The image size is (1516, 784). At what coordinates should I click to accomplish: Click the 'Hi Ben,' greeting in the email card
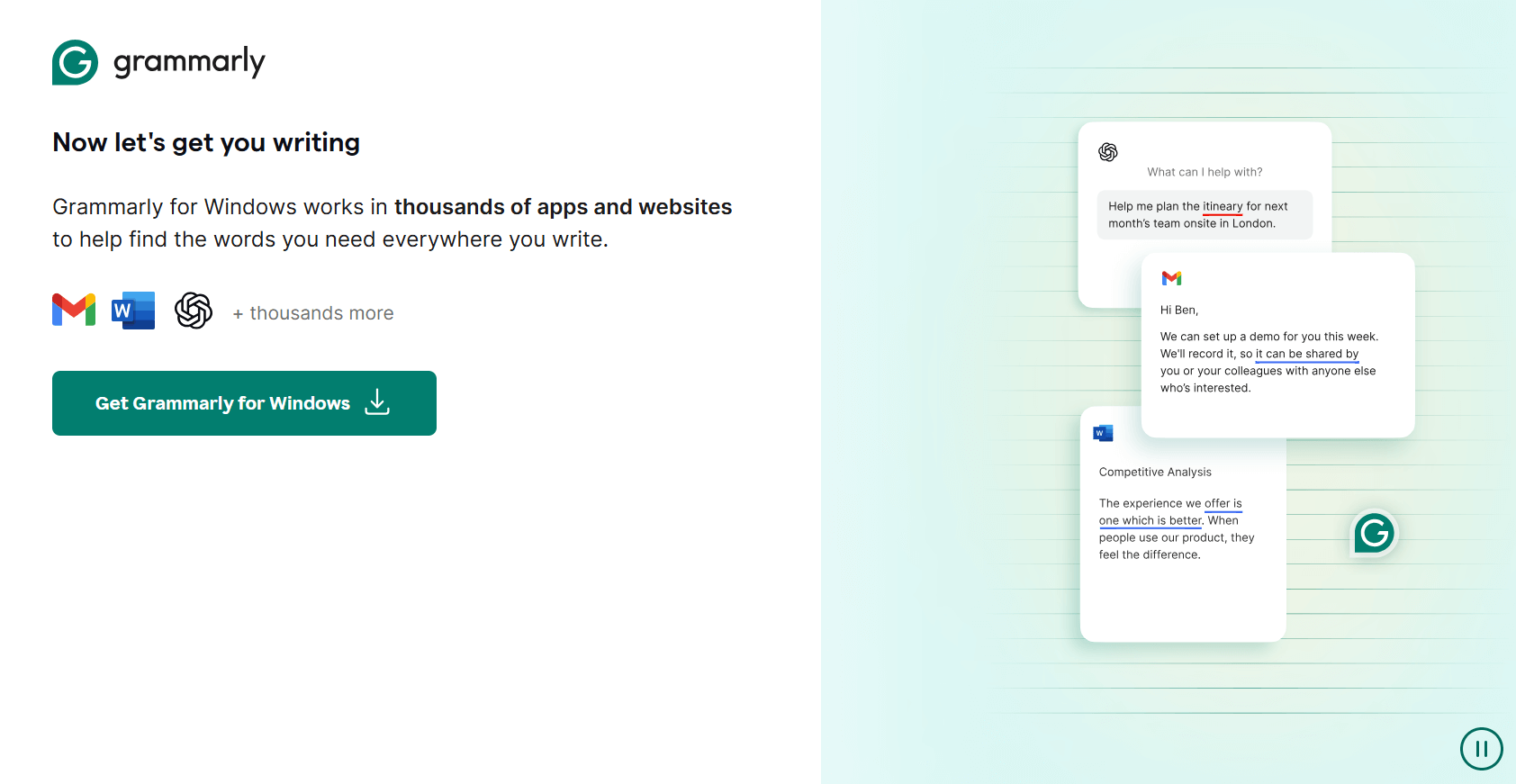point(1179,310)
